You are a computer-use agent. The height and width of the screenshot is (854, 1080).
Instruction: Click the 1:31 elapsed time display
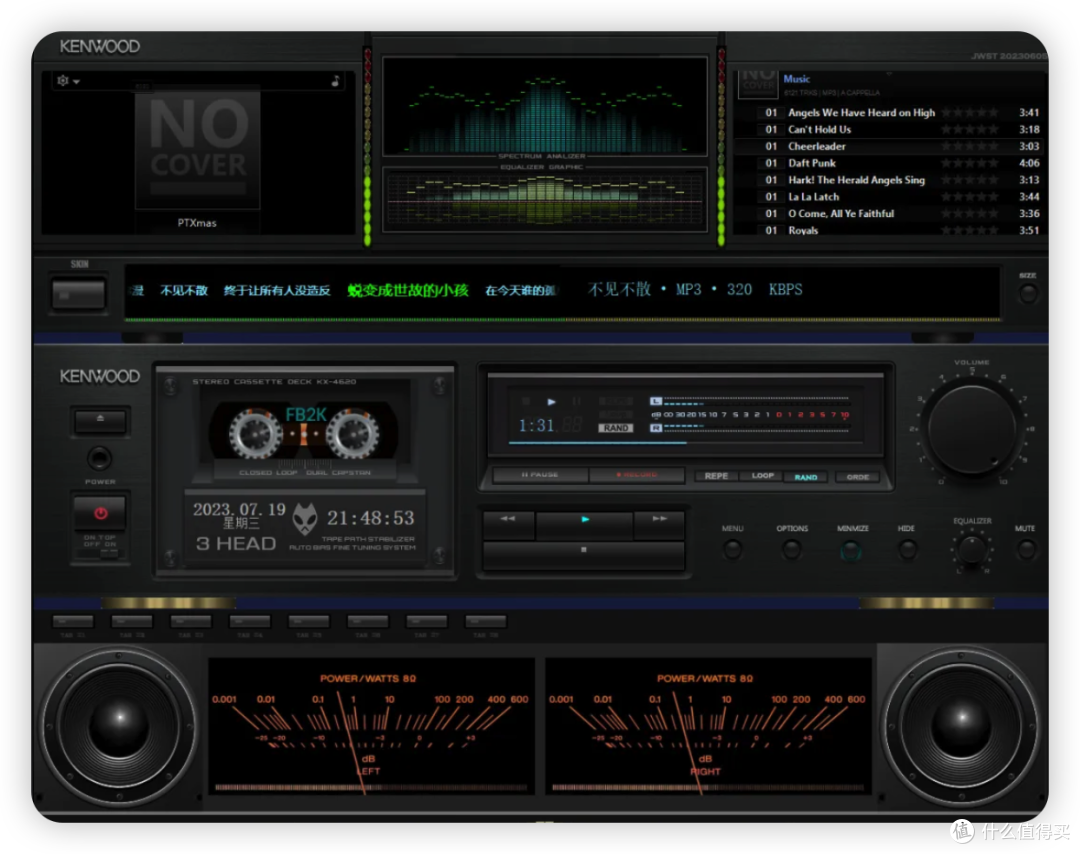(x=537, y=425)
